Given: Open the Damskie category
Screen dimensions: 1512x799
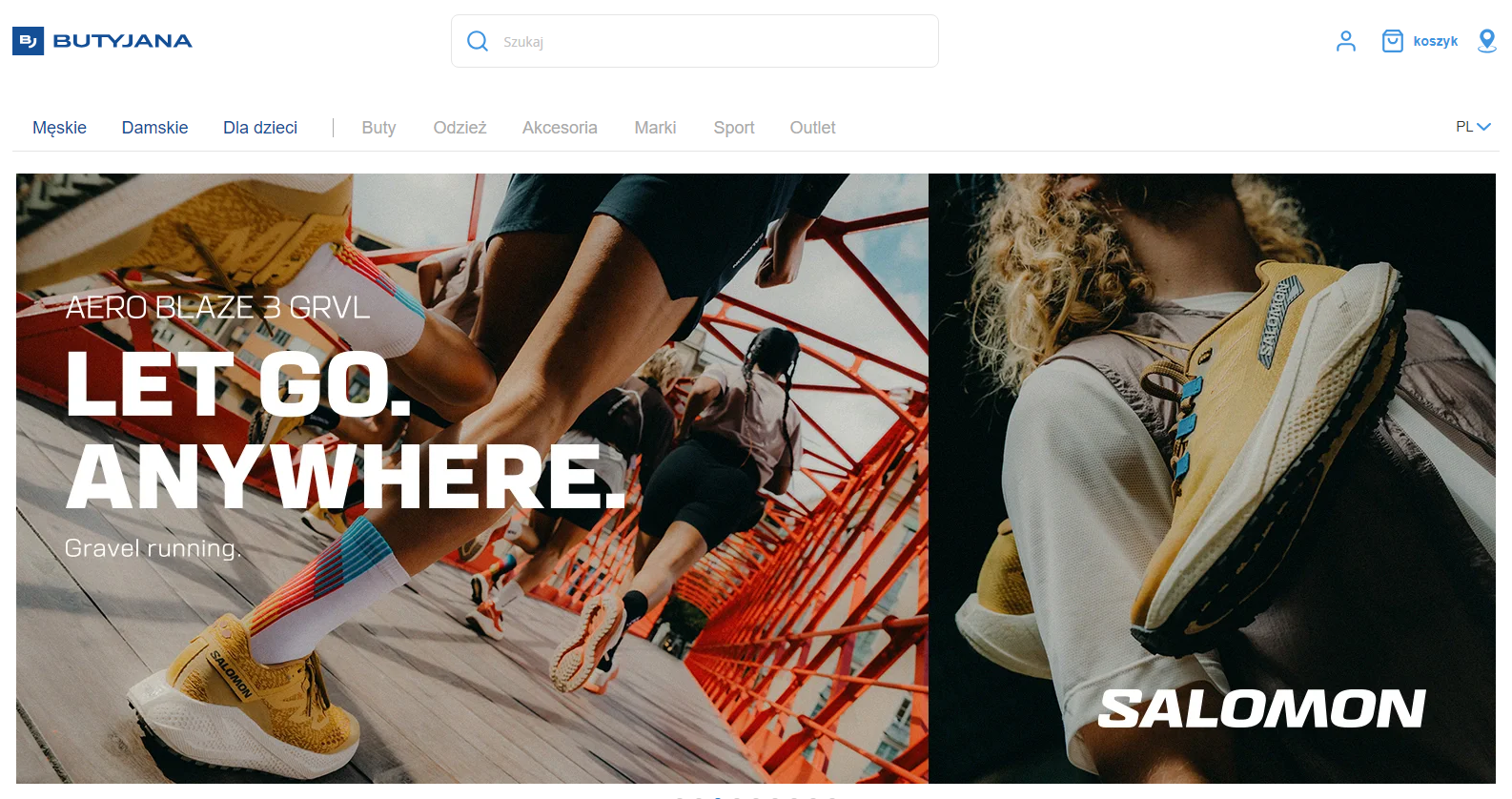Looking at the screenshot, I should (x=154, y=128).
